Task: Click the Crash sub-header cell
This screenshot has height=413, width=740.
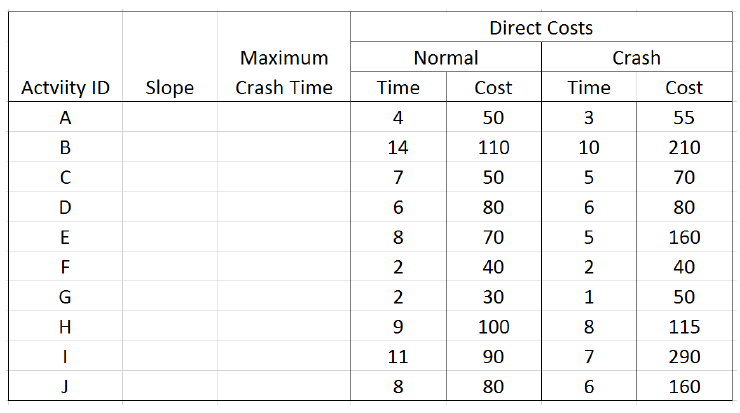Action: tap(636, 58)
